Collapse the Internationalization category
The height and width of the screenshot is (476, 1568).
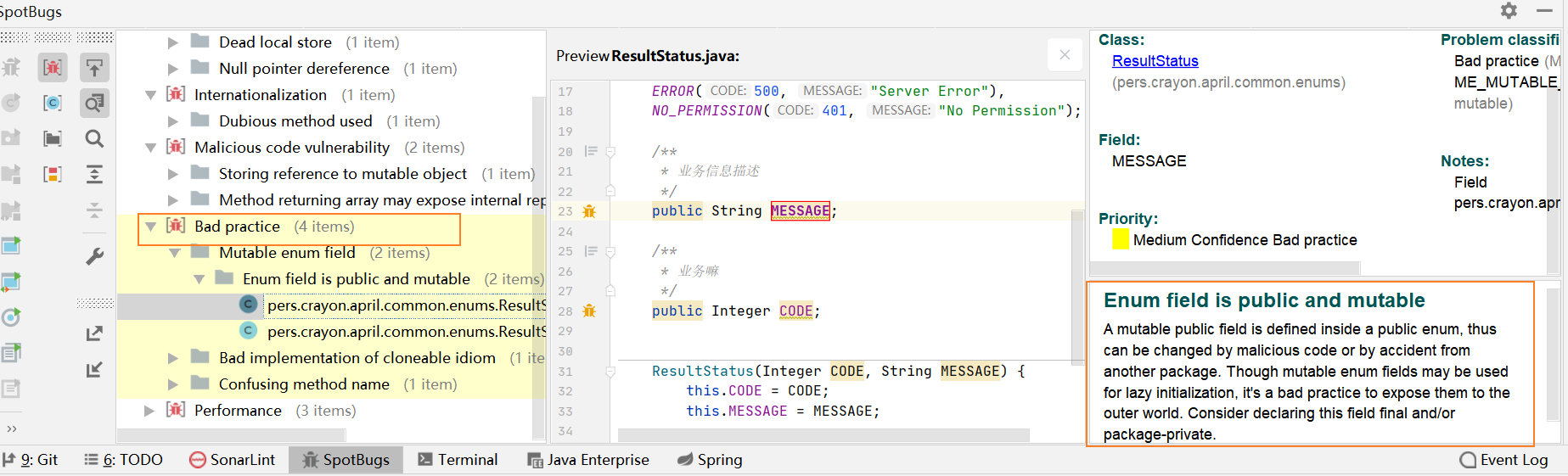coord(150,95)
